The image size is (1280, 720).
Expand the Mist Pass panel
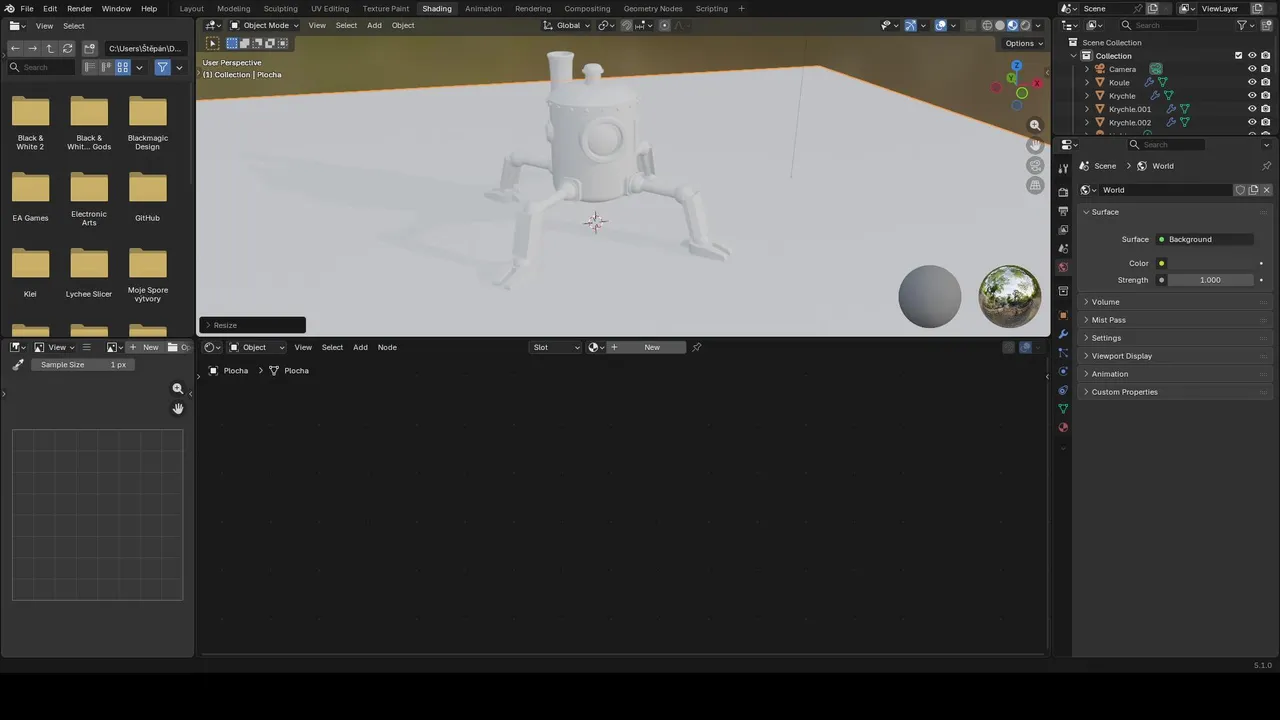1108,320
